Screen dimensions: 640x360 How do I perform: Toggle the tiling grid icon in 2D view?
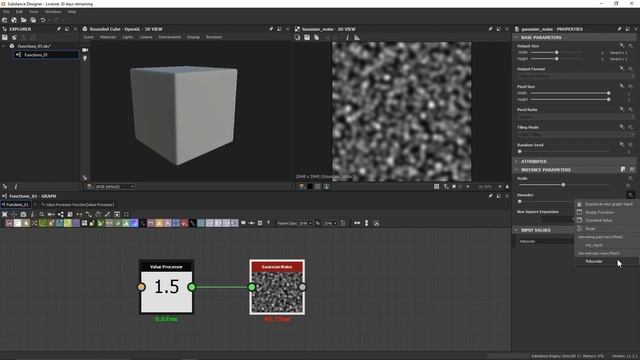[436, 187]
